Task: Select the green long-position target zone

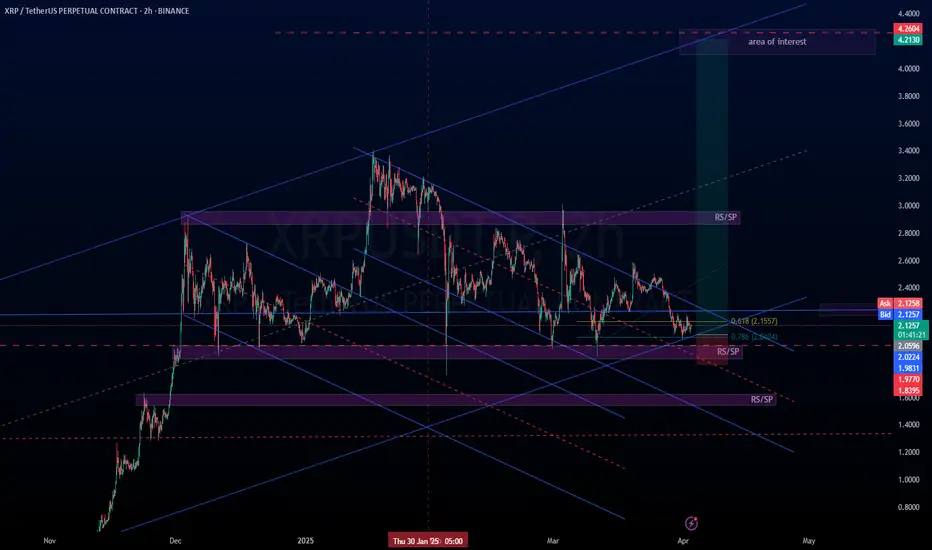Action: [x=712, y=187]
